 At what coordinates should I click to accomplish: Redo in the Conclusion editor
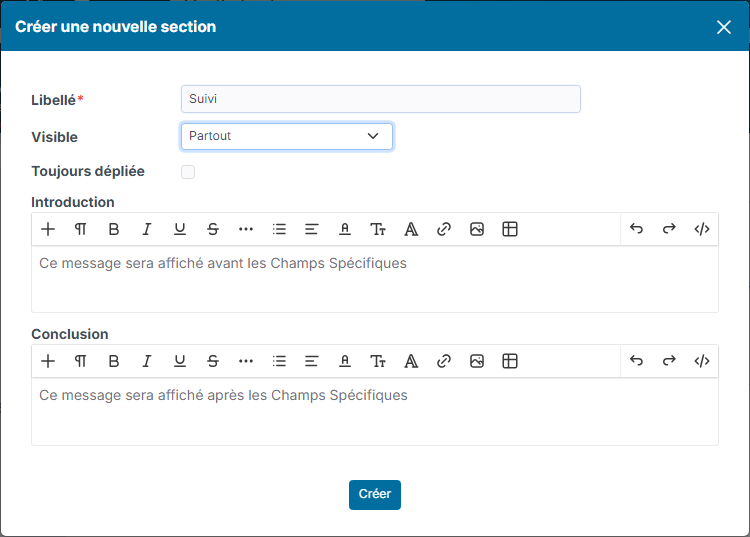669,361
